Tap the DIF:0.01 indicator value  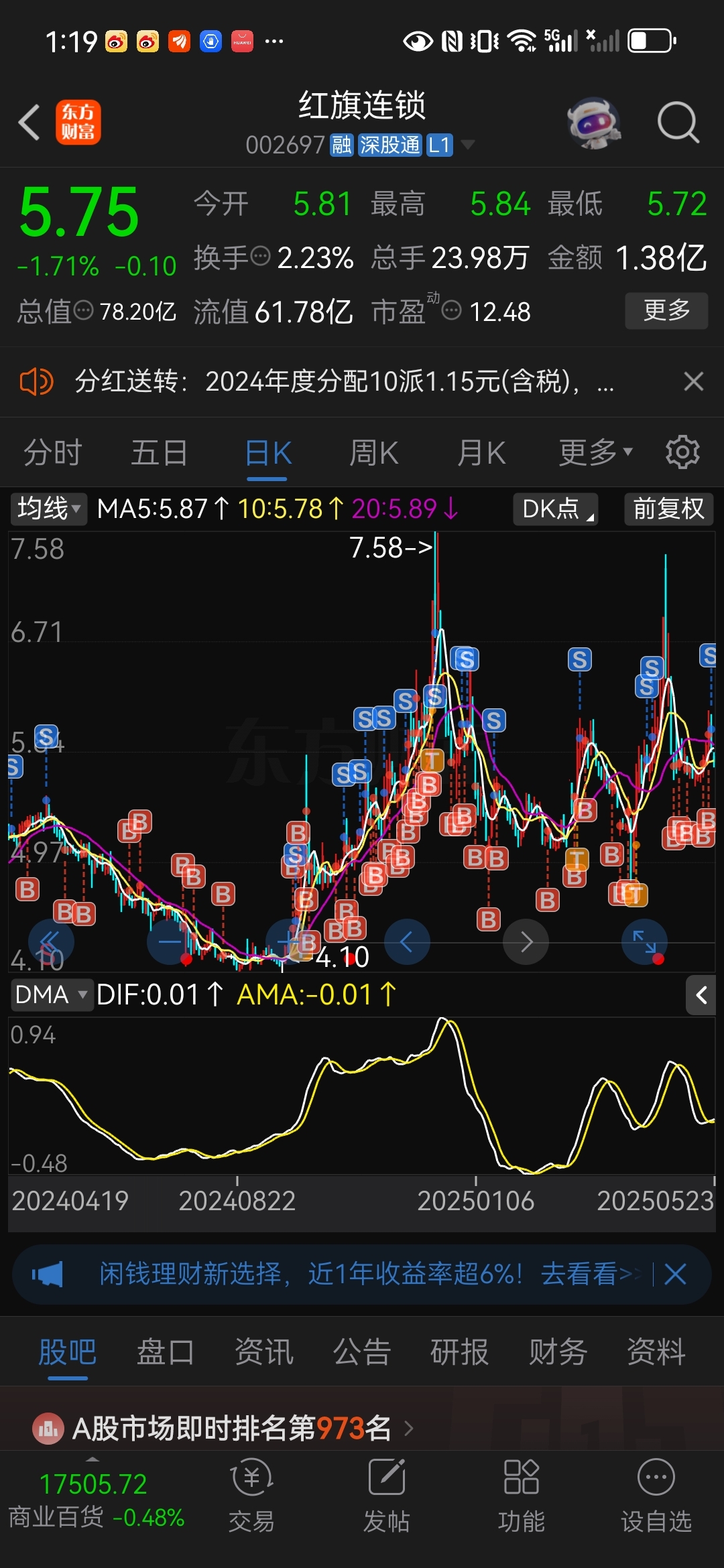[159, 995]
